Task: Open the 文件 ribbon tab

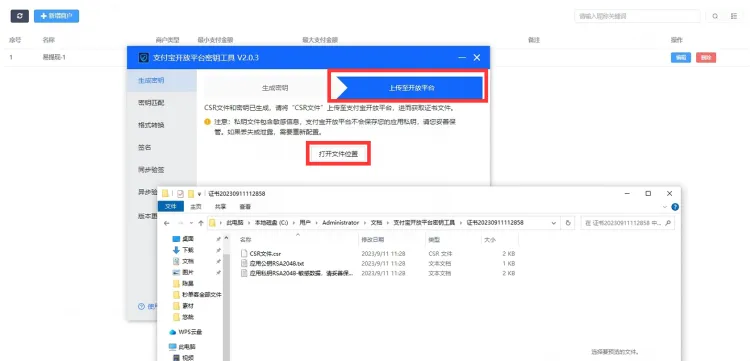Action: click(171, 207)
